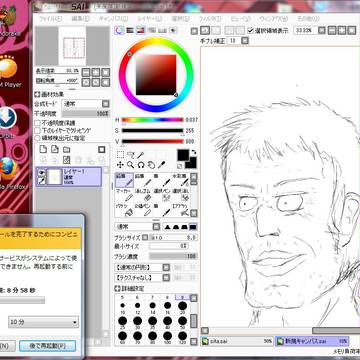This screenshot has width=360, height=360.
Task: Click the new layer mask button
Action: [x=102, y=149]
